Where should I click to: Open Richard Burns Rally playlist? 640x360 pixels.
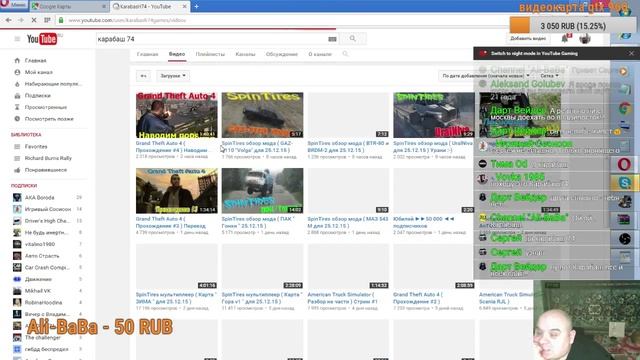pyautogui.click(x=48, y=158)
